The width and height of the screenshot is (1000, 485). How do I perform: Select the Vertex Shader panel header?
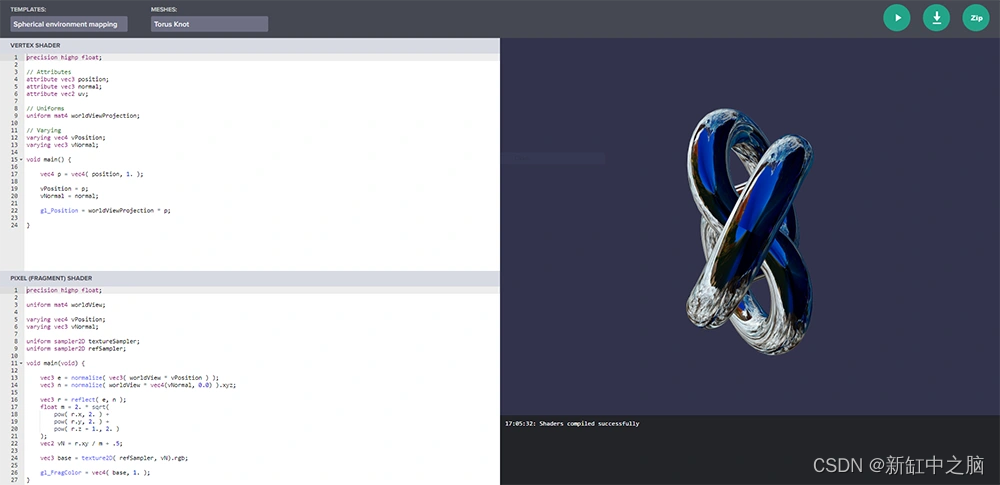(x=250, y=45)
